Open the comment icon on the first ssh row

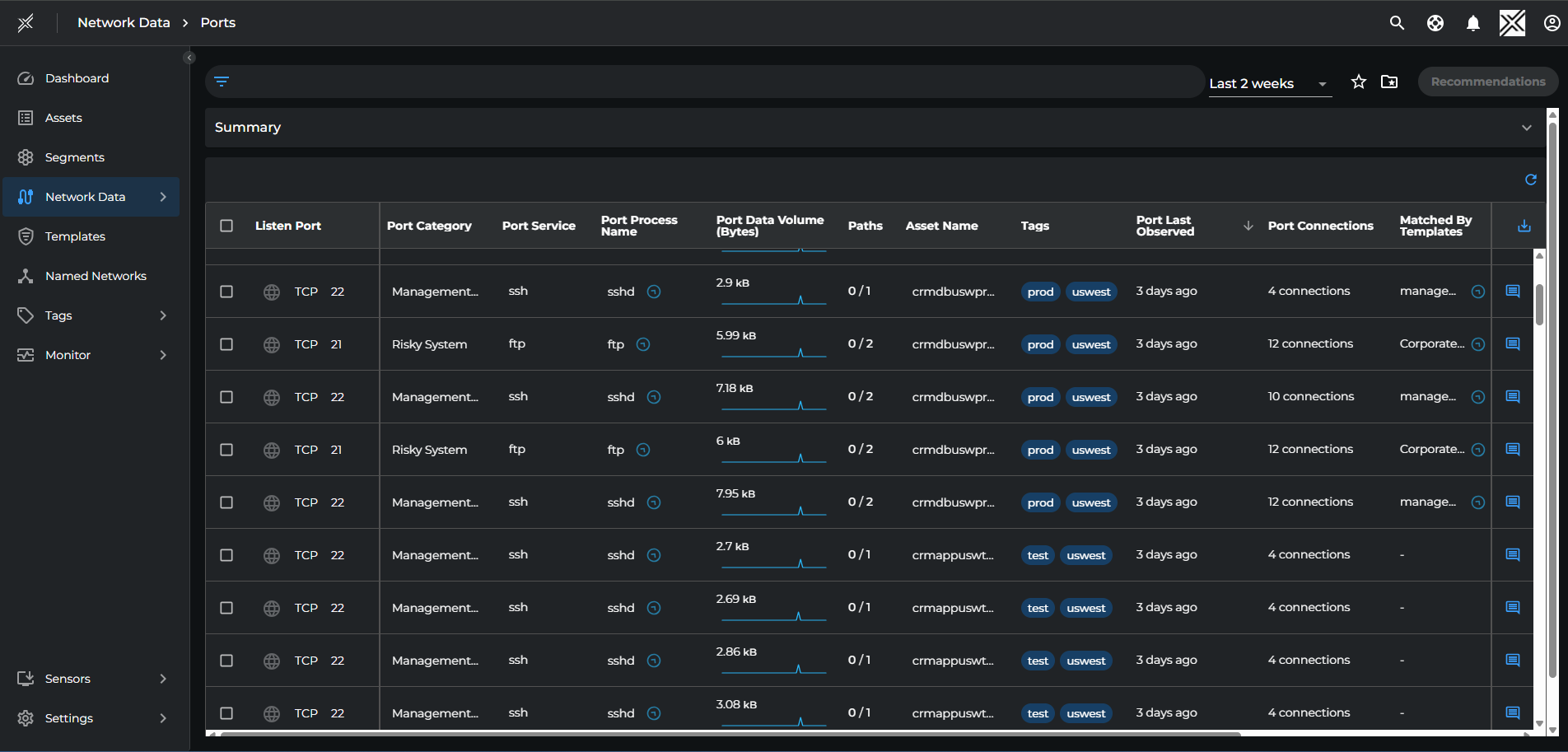point(1513,291)
